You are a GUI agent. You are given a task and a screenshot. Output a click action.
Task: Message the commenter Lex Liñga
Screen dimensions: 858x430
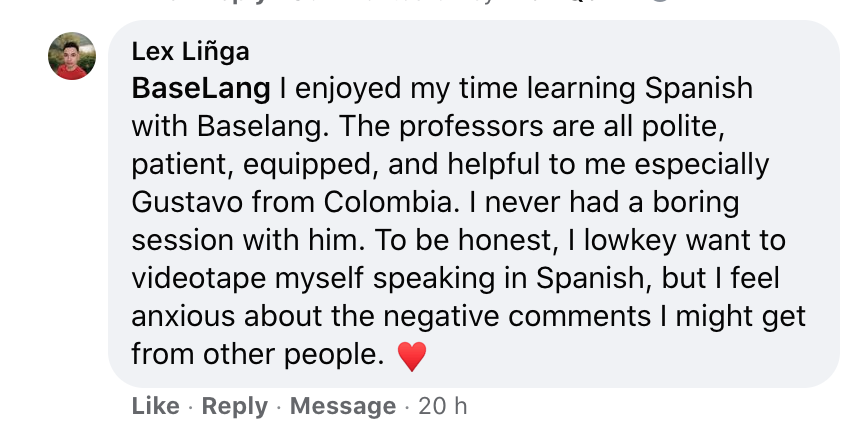(x=343, y=406)
